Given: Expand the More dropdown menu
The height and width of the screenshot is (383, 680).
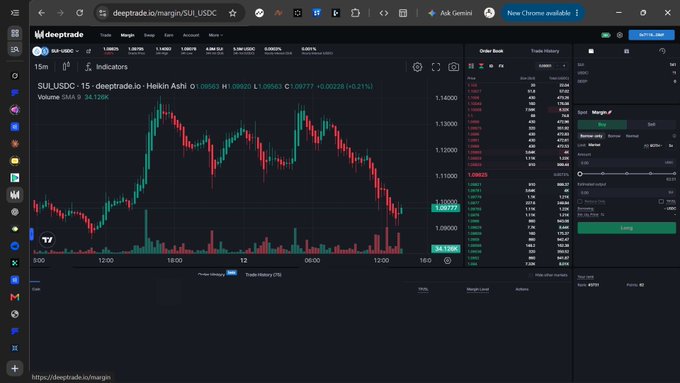Looking at the screenshot, I should tap(216, 35).
